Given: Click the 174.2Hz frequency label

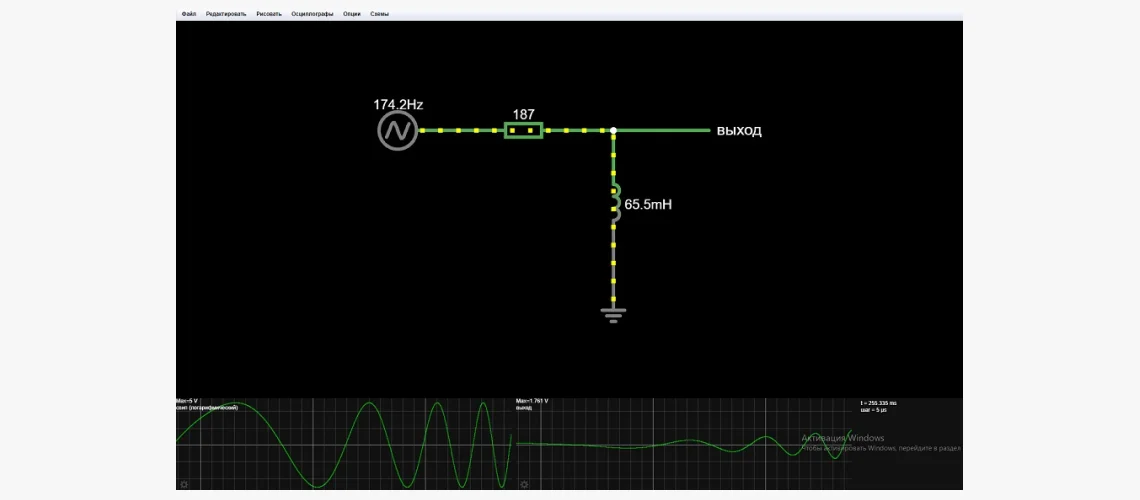Looking at the screenshot, I should point(398,104).
